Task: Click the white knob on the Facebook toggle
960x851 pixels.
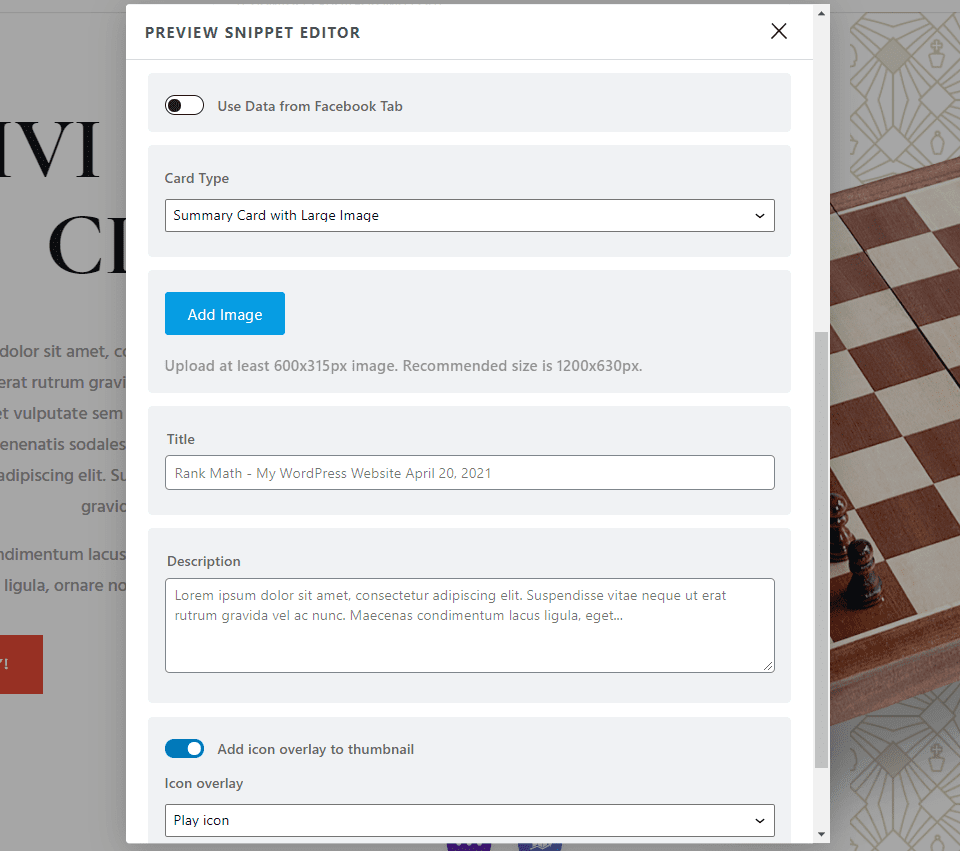Action: click(x=177, y=104)
